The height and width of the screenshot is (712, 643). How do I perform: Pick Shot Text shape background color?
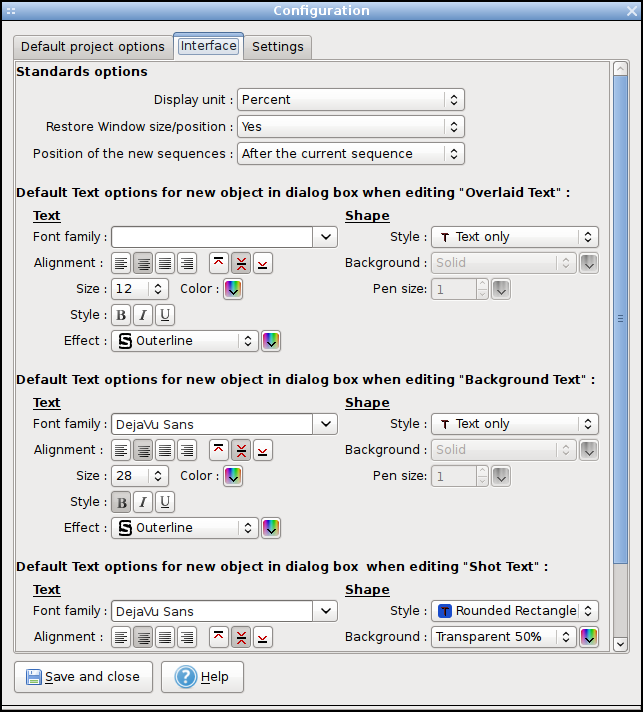[x=589, y=637]
